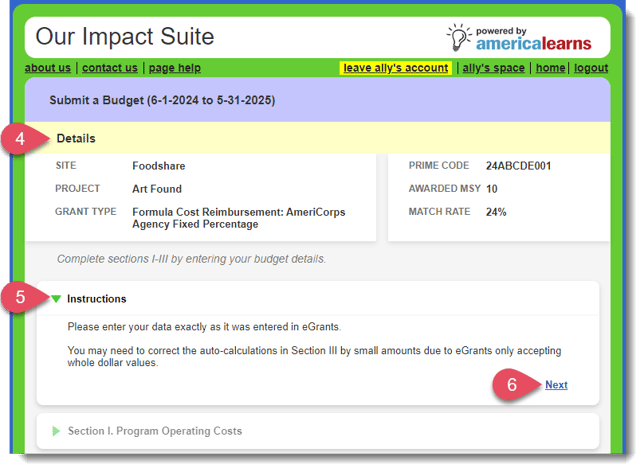Expand Section I using its green triangle
Screen dimensions: 644x472
57,431
